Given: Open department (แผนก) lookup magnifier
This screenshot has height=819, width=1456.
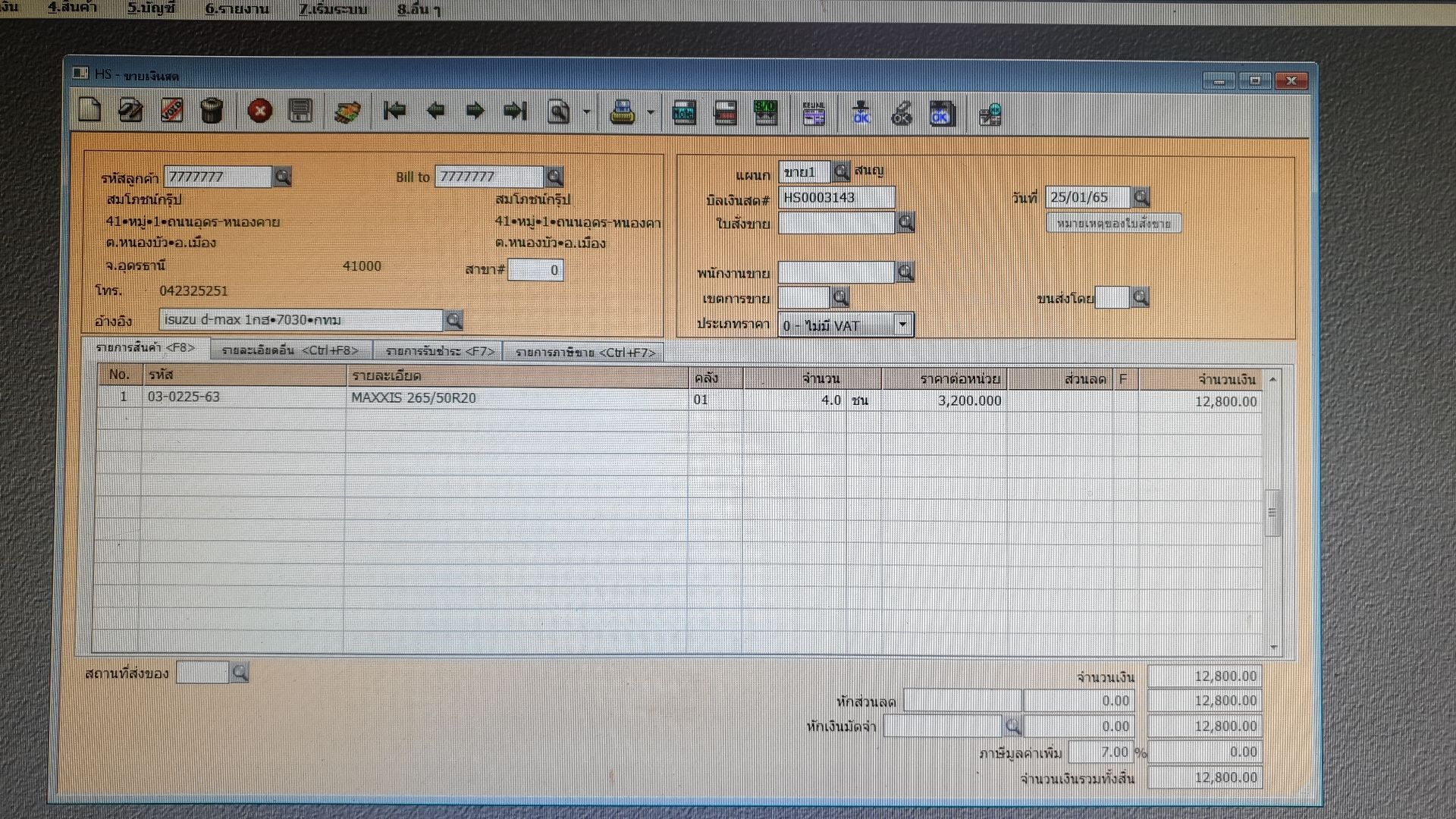Looking at the screenshot, I should 841,171.
